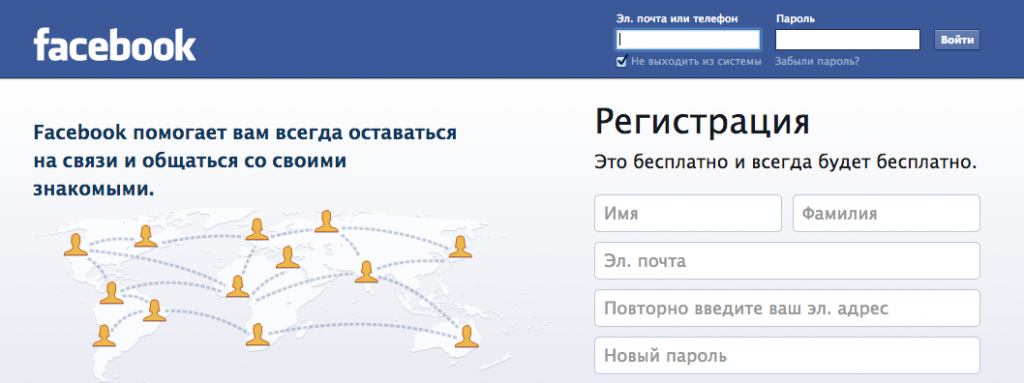Click the person icon over West Africa

238,286
